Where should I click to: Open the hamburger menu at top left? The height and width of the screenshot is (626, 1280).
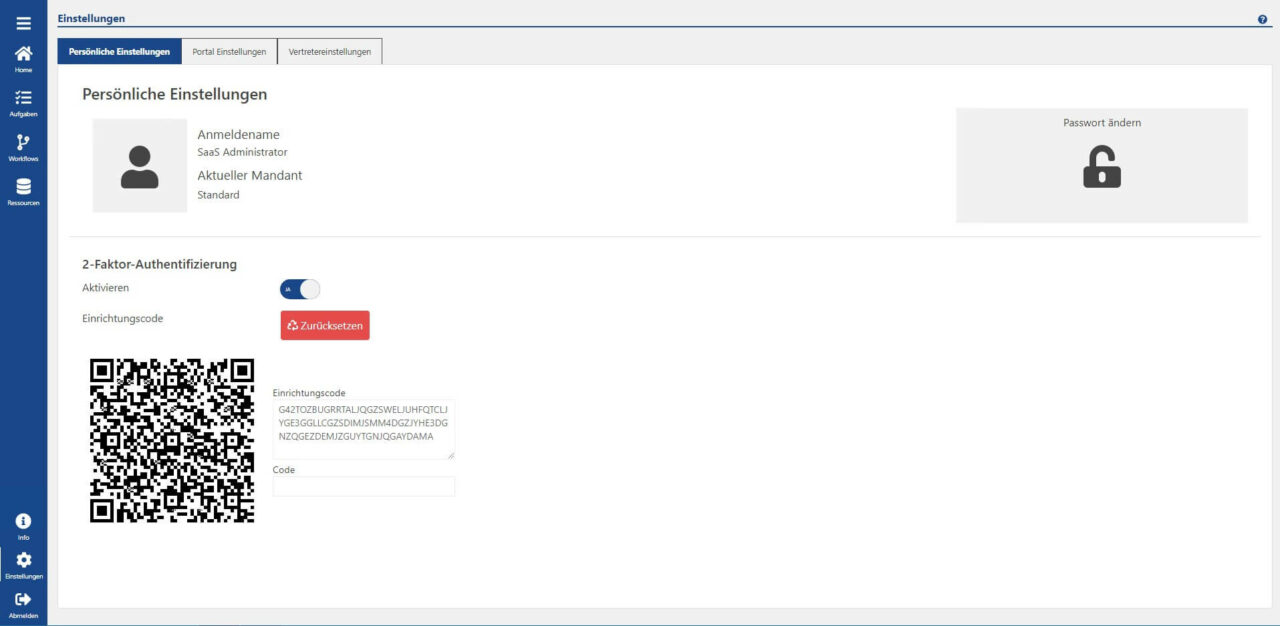[23, 22]
